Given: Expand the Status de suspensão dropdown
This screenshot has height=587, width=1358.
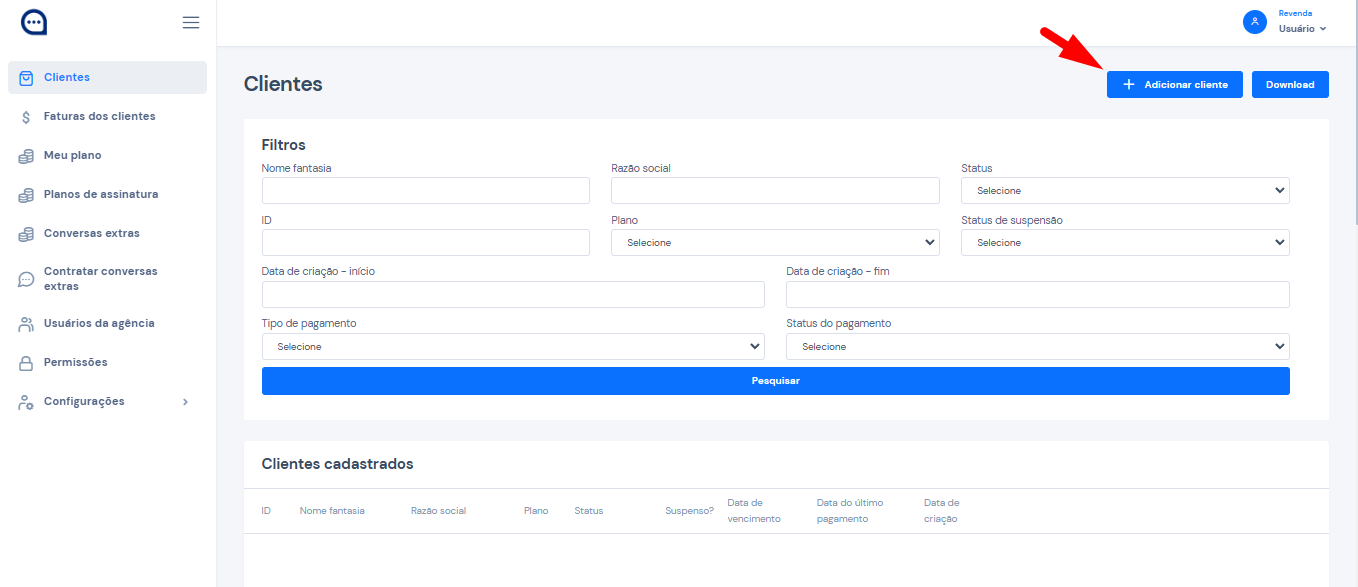Looking at the screenshot, I should tap(1124, 243).
